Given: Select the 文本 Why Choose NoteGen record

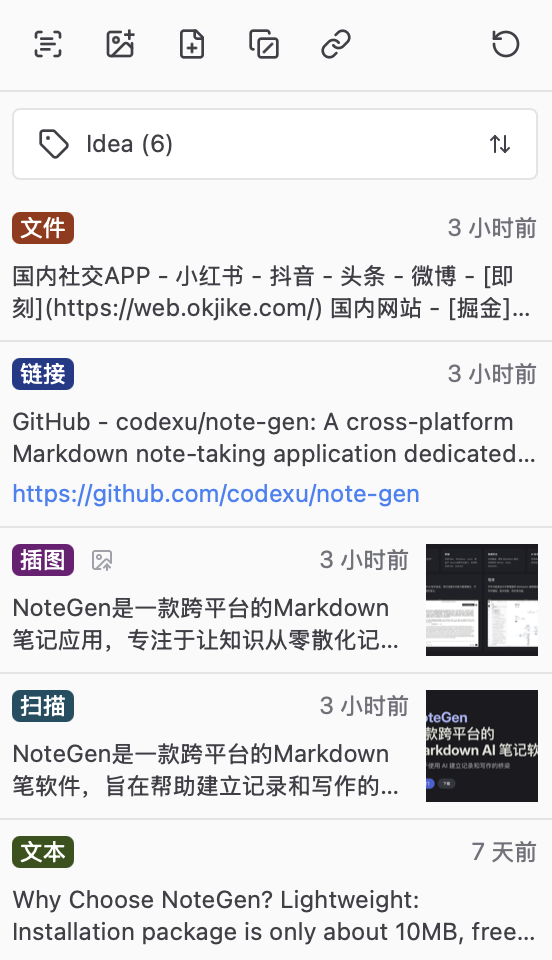Looking at the screenshot, I should (x=275, y=890).
